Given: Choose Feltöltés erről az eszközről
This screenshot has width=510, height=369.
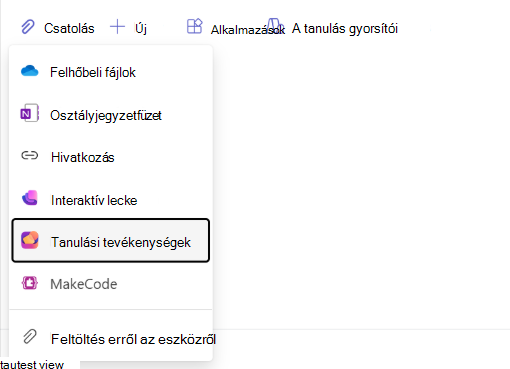Looking at the screenshot, I should point(133,339).
